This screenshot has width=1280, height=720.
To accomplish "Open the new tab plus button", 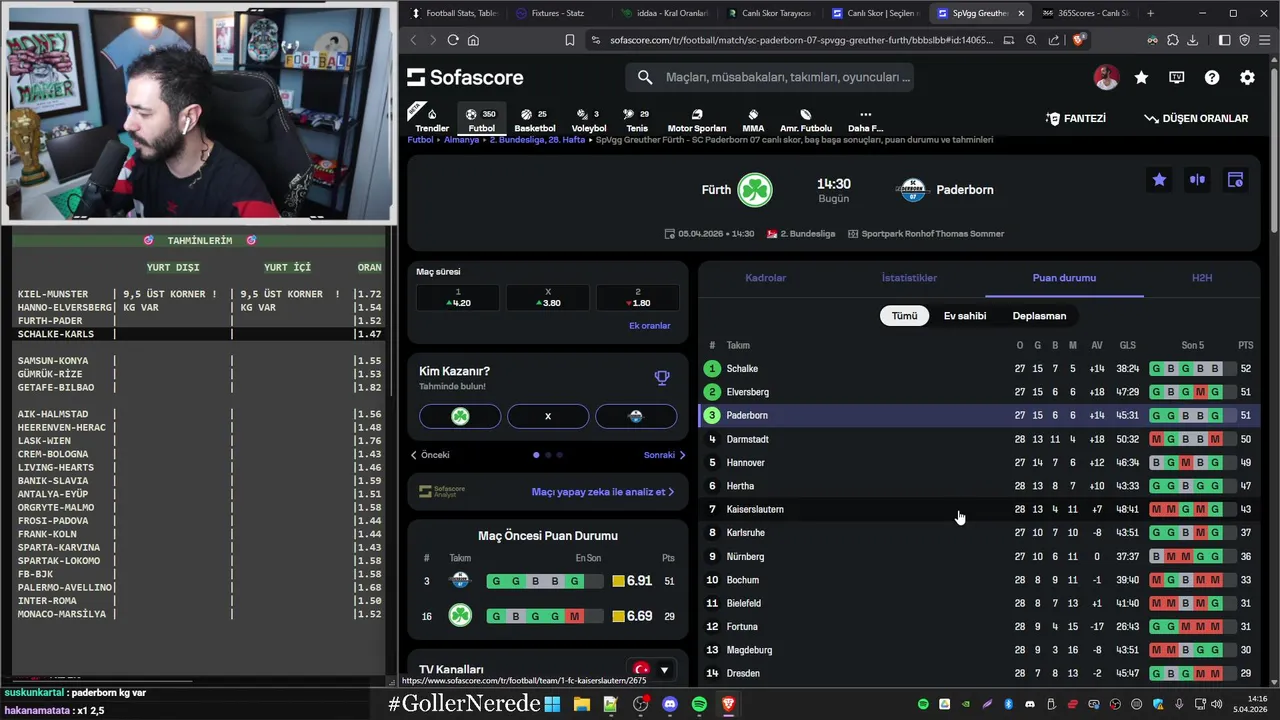I will [x=1150, y=13].
